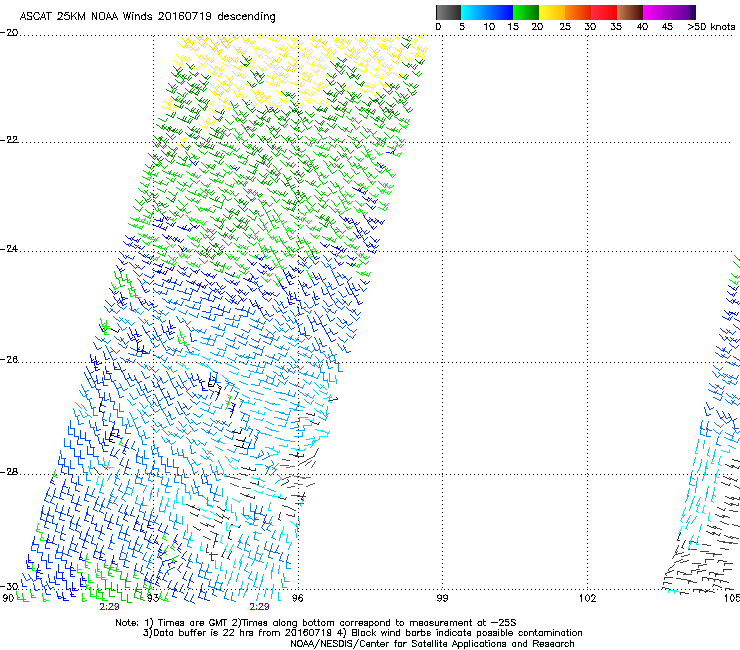
Task: Select the dark blue 10-15 knots color segment
Action: pos(500,12)
